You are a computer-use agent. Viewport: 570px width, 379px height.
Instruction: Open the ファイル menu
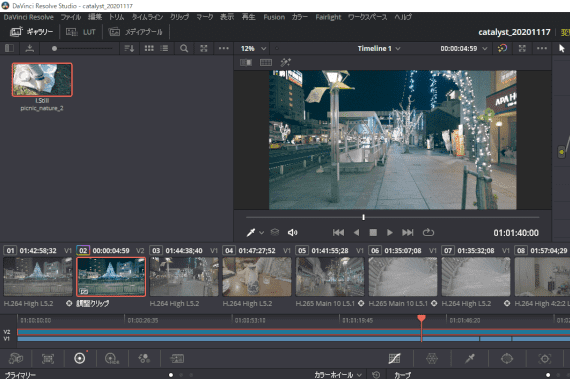coord(71,17)
